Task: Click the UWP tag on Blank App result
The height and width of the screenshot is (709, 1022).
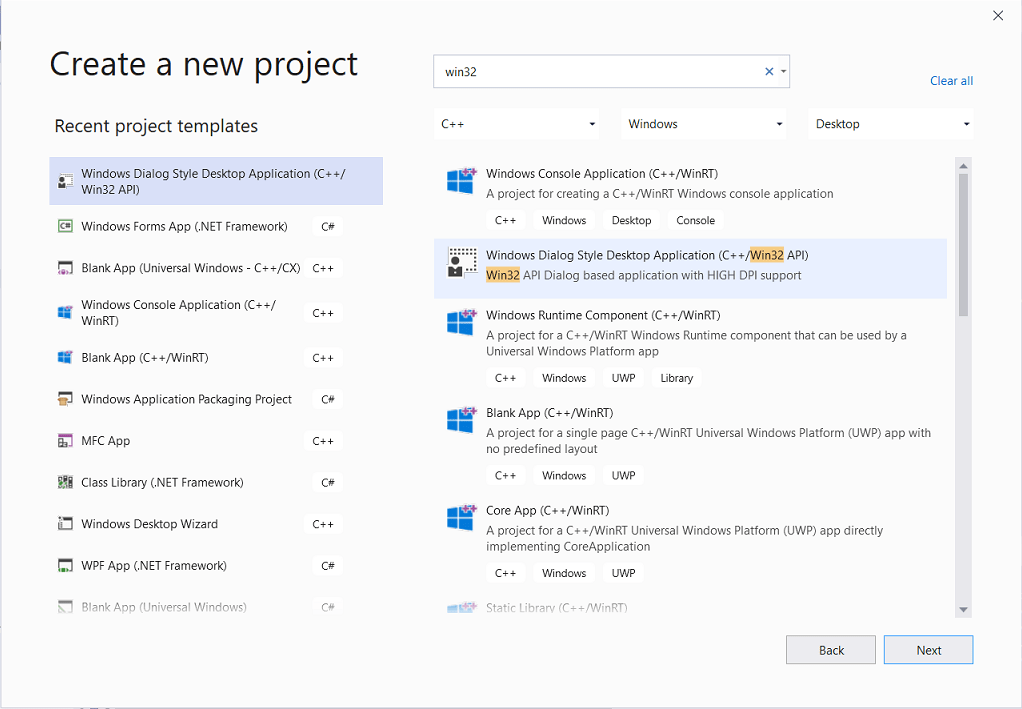Action: click(x=623, y=476)
